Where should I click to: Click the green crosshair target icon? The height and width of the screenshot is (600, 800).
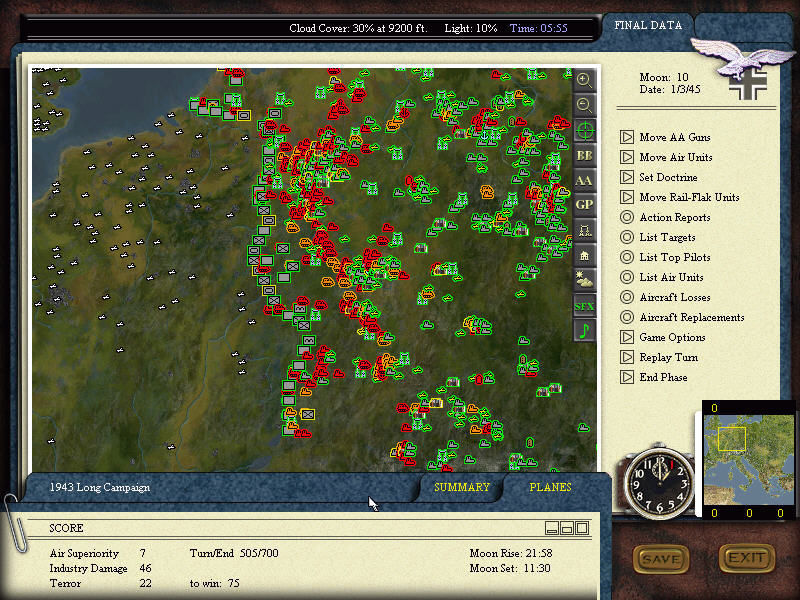pos(585,131)
